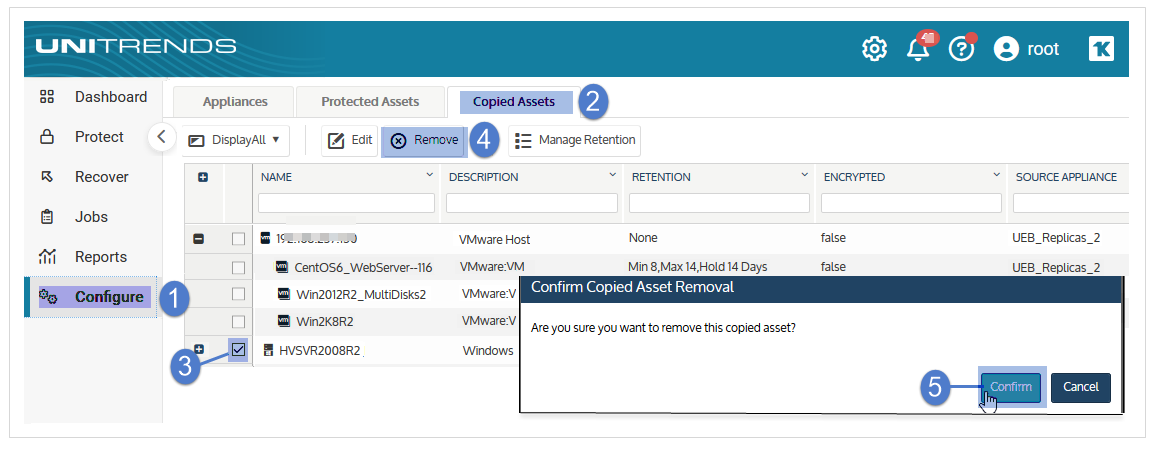Click the VM icon for Win2K8R2

coord(283,321)
